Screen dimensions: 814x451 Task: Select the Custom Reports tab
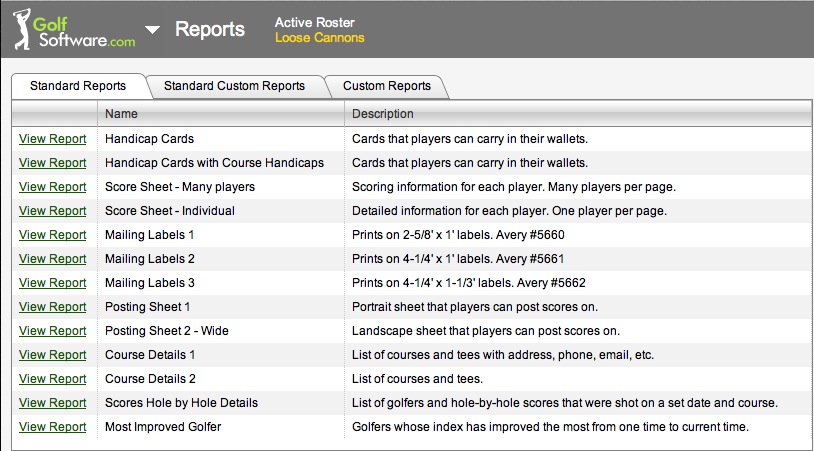pos(386,86)
